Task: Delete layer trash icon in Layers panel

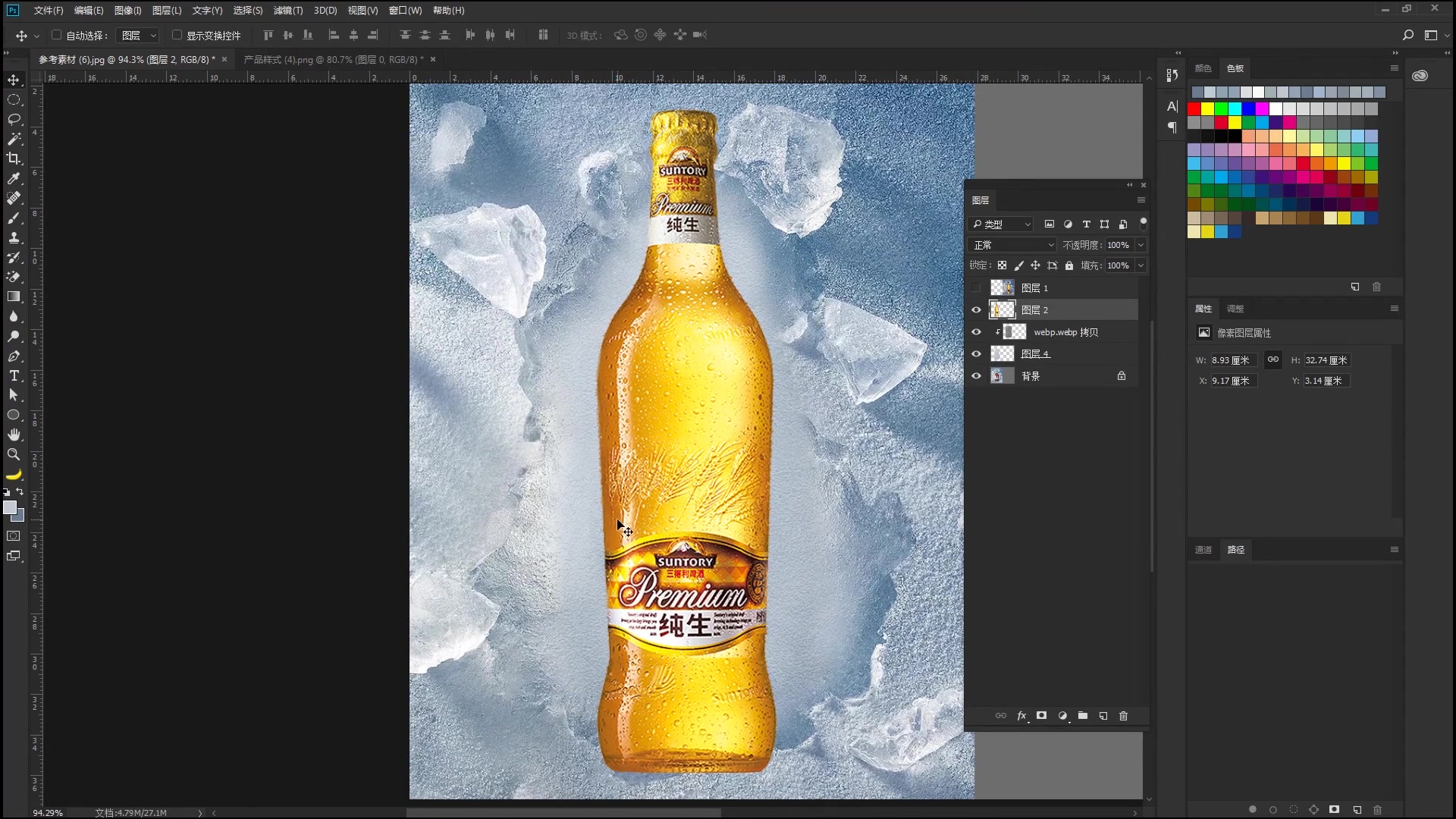Action: [1124, 716]
